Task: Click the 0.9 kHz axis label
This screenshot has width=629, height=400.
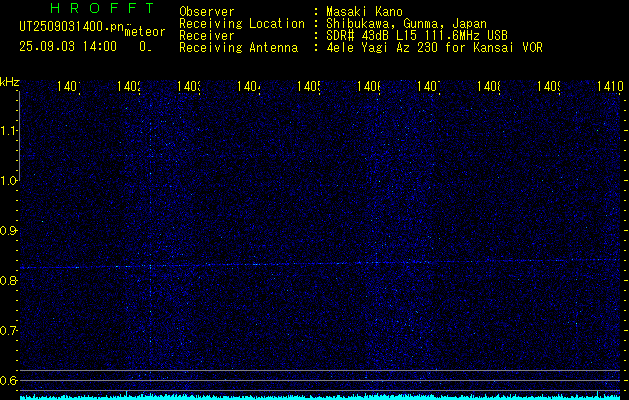Action: [8, 231]
